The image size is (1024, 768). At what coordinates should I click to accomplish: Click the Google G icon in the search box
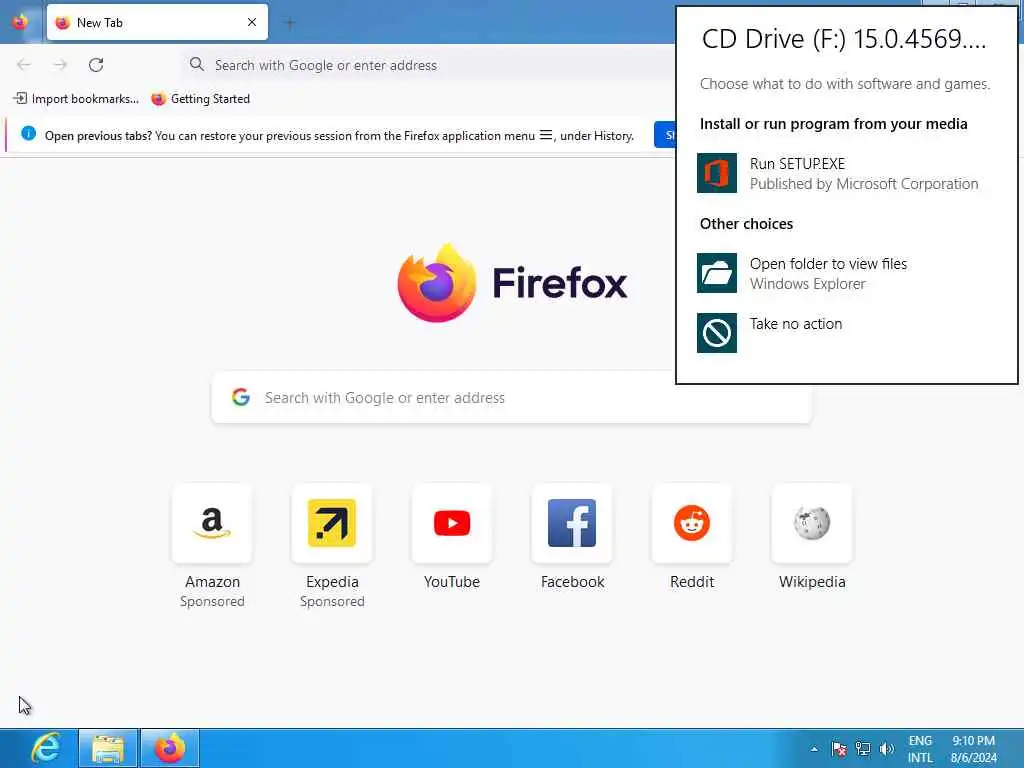241,397
